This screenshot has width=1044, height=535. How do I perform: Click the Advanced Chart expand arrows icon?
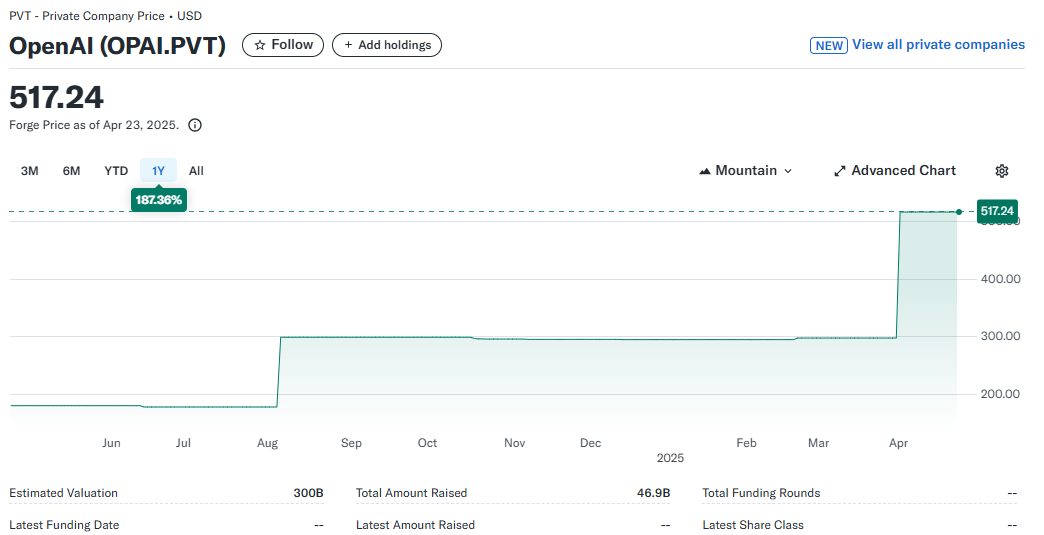pyautogui.click(x=840, y=171)
